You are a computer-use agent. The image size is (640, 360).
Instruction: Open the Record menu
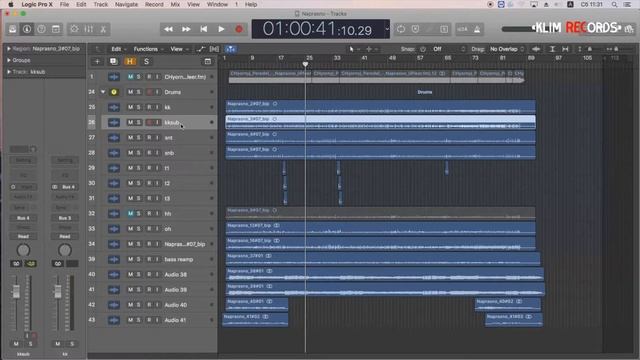tap(154, 4)
